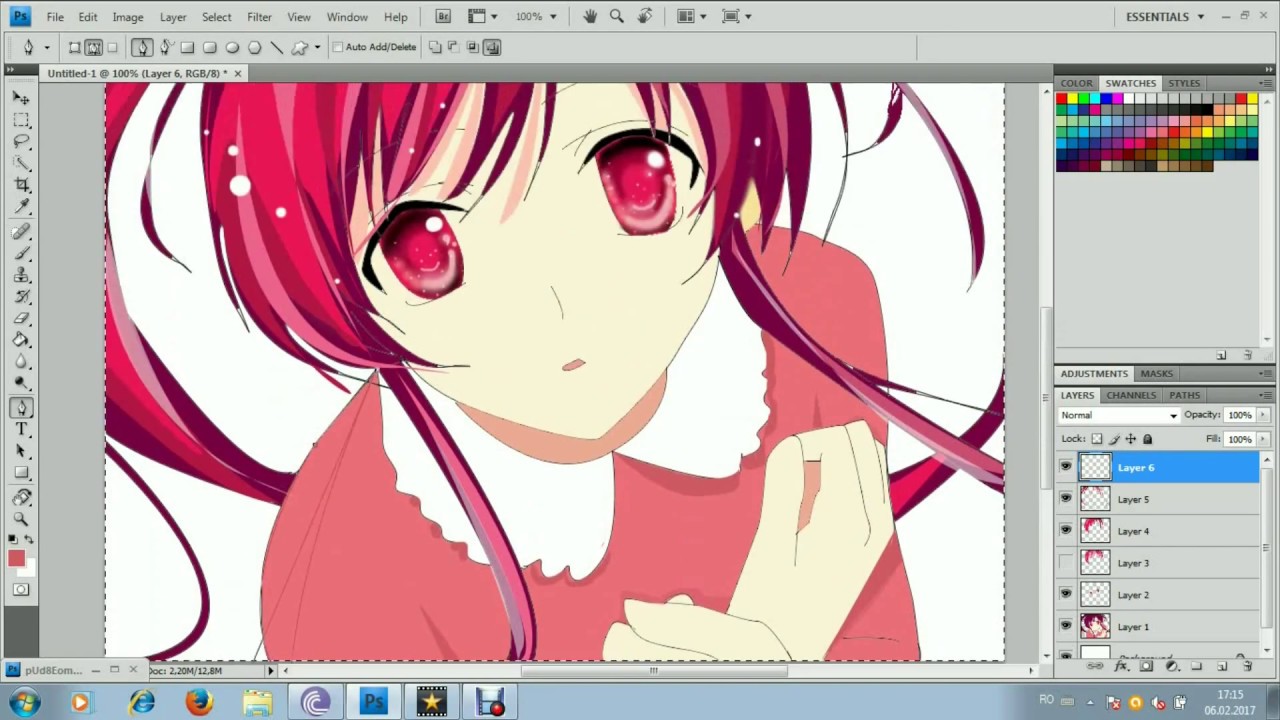Select the Healing Brush tool
The width and height of the screenshot is (1280, 720).
pos(21,232)
